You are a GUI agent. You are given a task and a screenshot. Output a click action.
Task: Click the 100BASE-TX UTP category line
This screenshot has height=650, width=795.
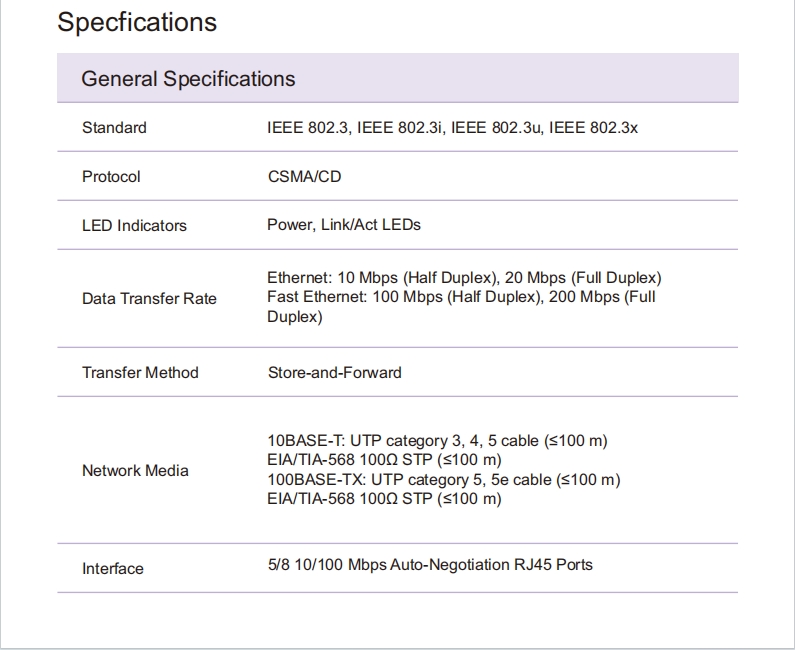click(443, 480)
